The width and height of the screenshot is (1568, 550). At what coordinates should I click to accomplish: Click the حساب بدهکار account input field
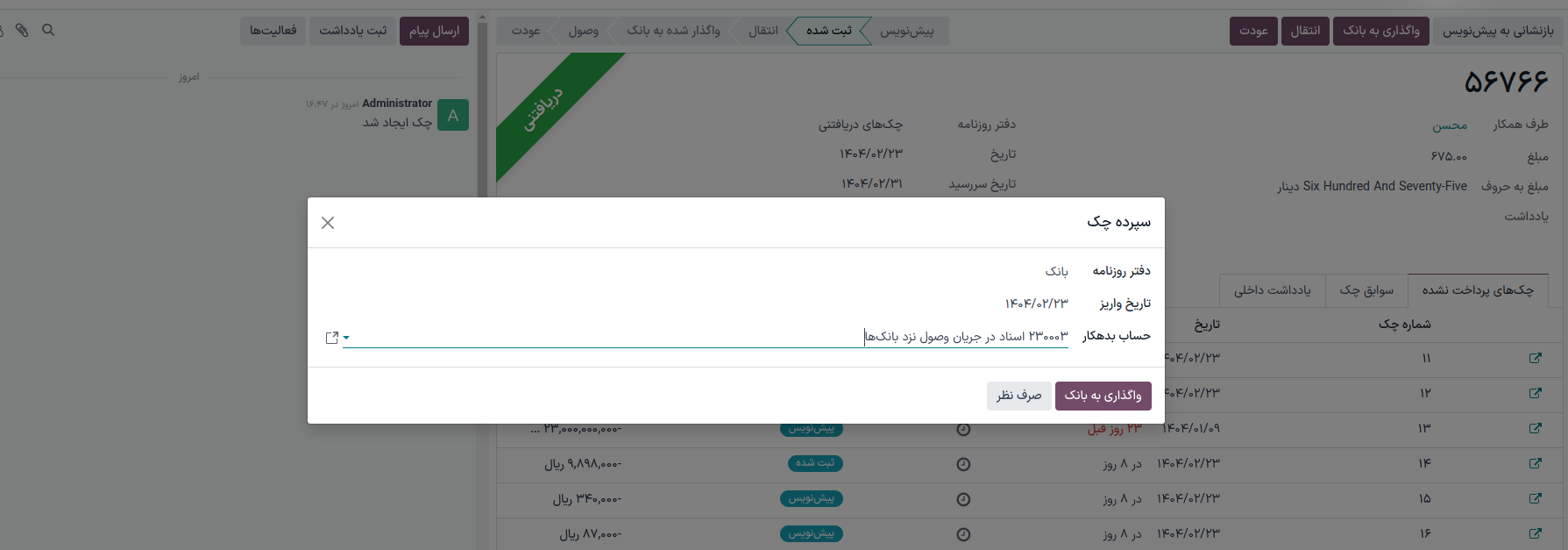point(701,337)
